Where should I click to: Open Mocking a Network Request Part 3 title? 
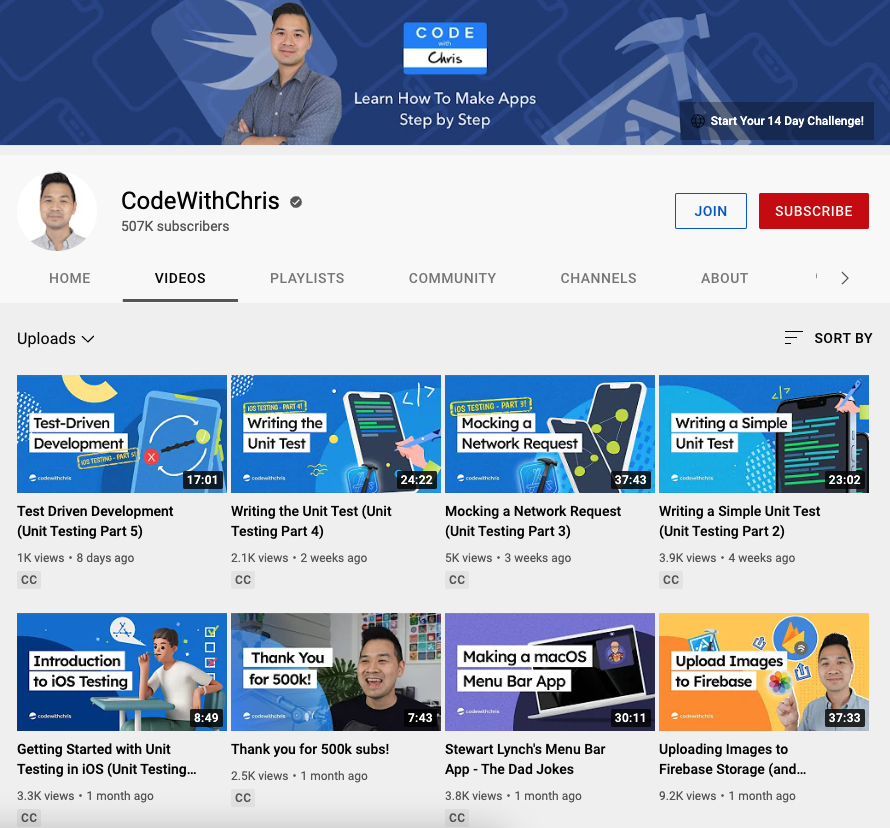pyautogui.click(x=533, y=521)
